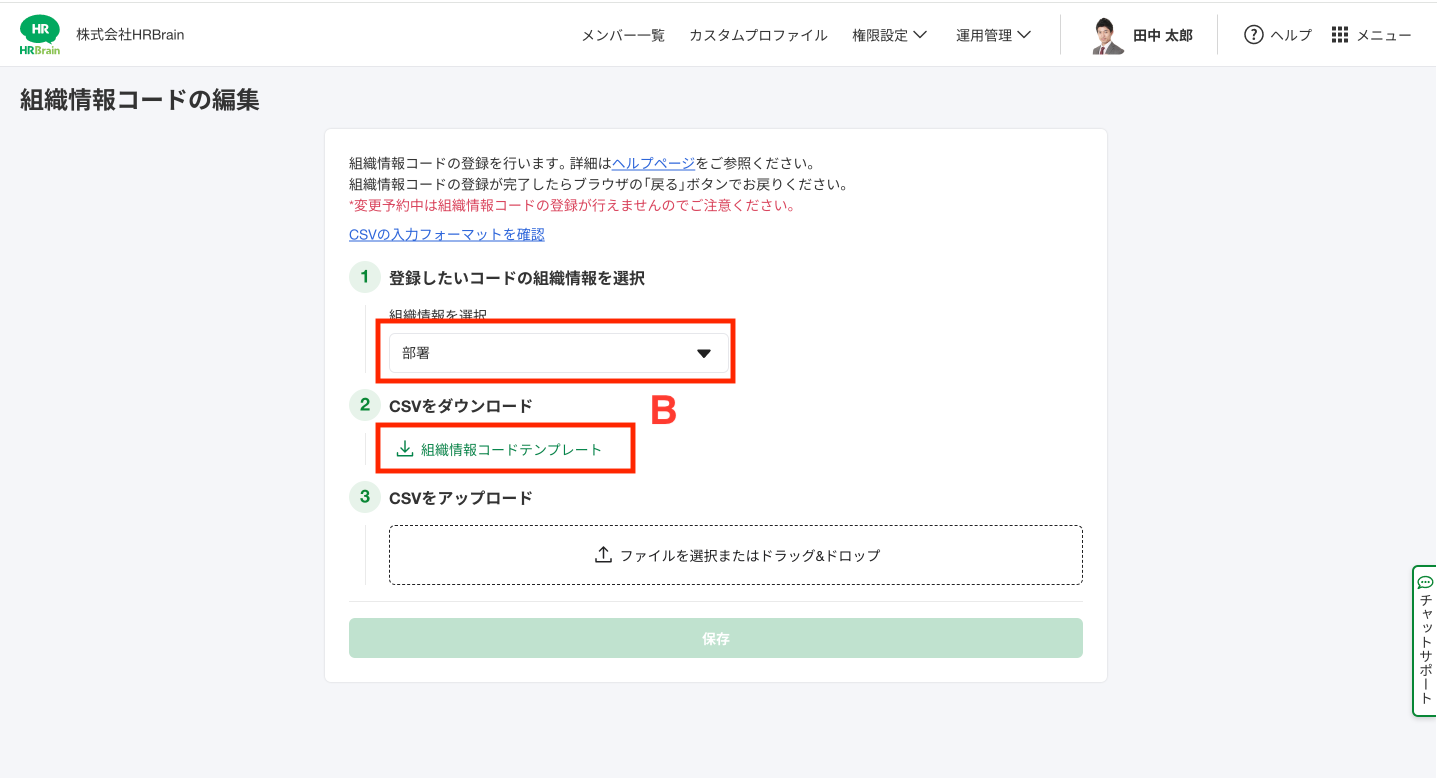The width and height of the screenshot is (1437, 778).
Task: Download the 組織情報コードテンプレート CSV
Action: (511, 450)
